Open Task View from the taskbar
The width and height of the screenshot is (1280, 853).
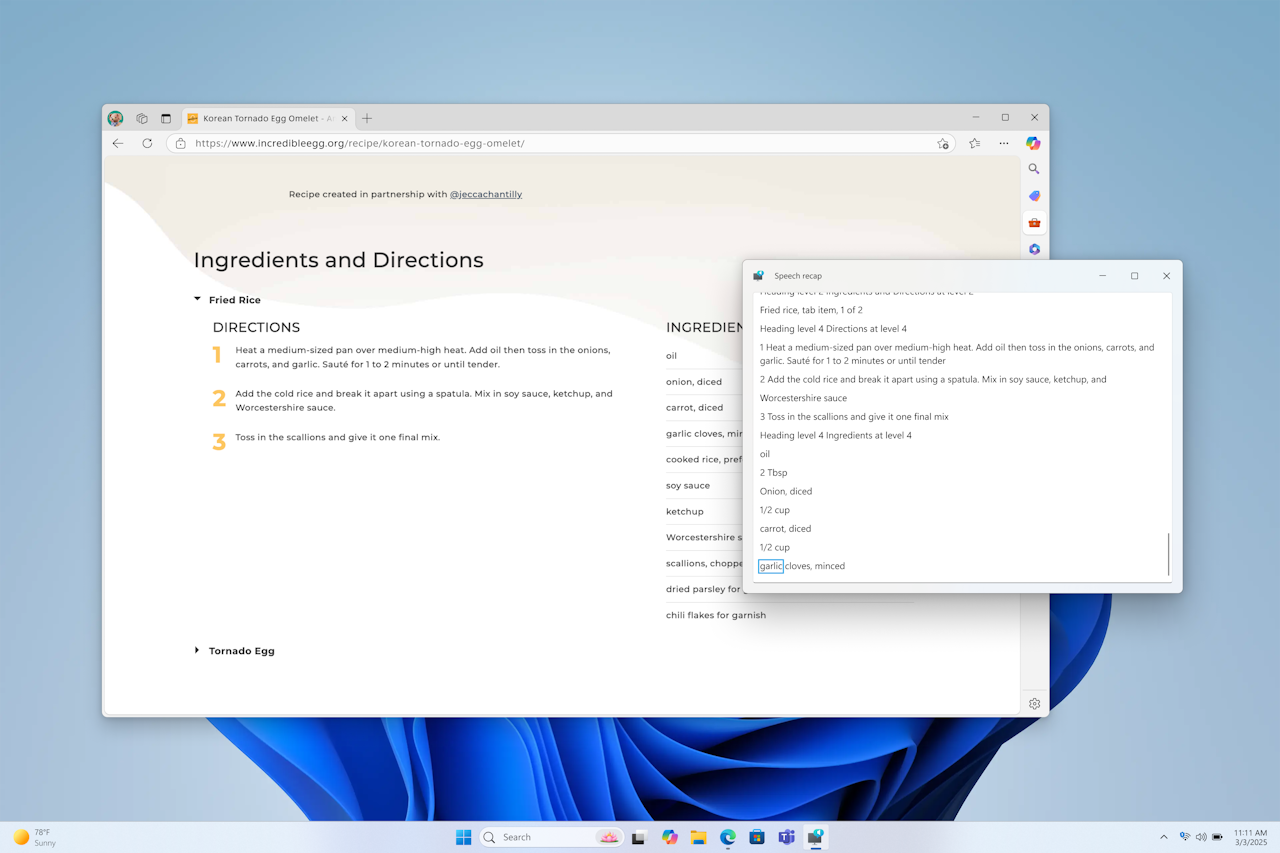[x=638, y=837]
